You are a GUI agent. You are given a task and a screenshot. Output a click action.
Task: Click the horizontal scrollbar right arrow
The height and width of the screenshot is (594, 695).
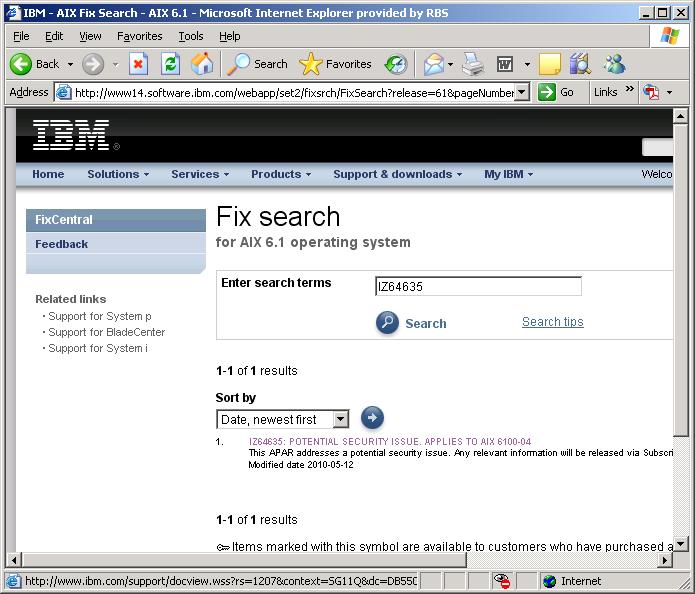click(664, 560)
